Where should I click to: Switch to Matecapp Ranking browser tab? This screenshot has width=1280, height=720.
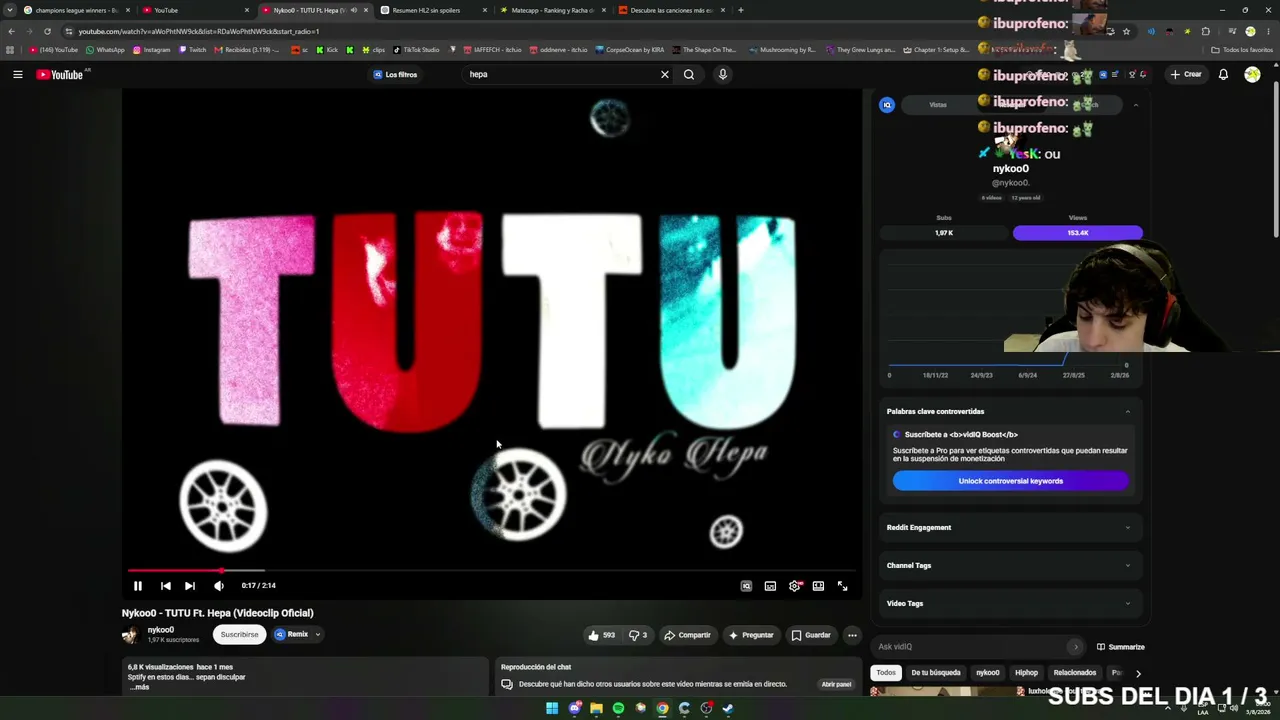tap(553, 10)
